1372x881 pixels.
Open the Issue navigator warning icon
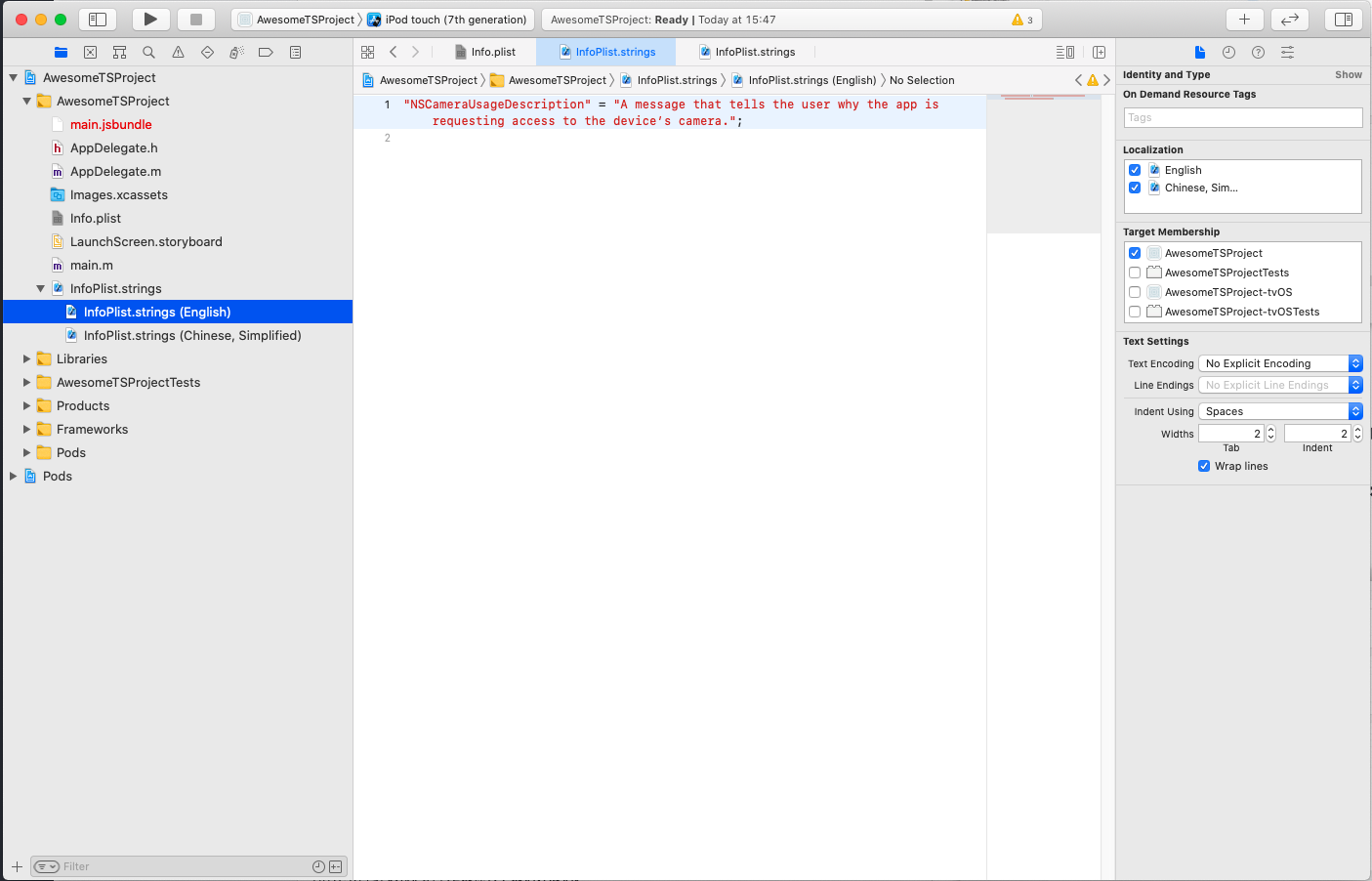tap(178, 52)
